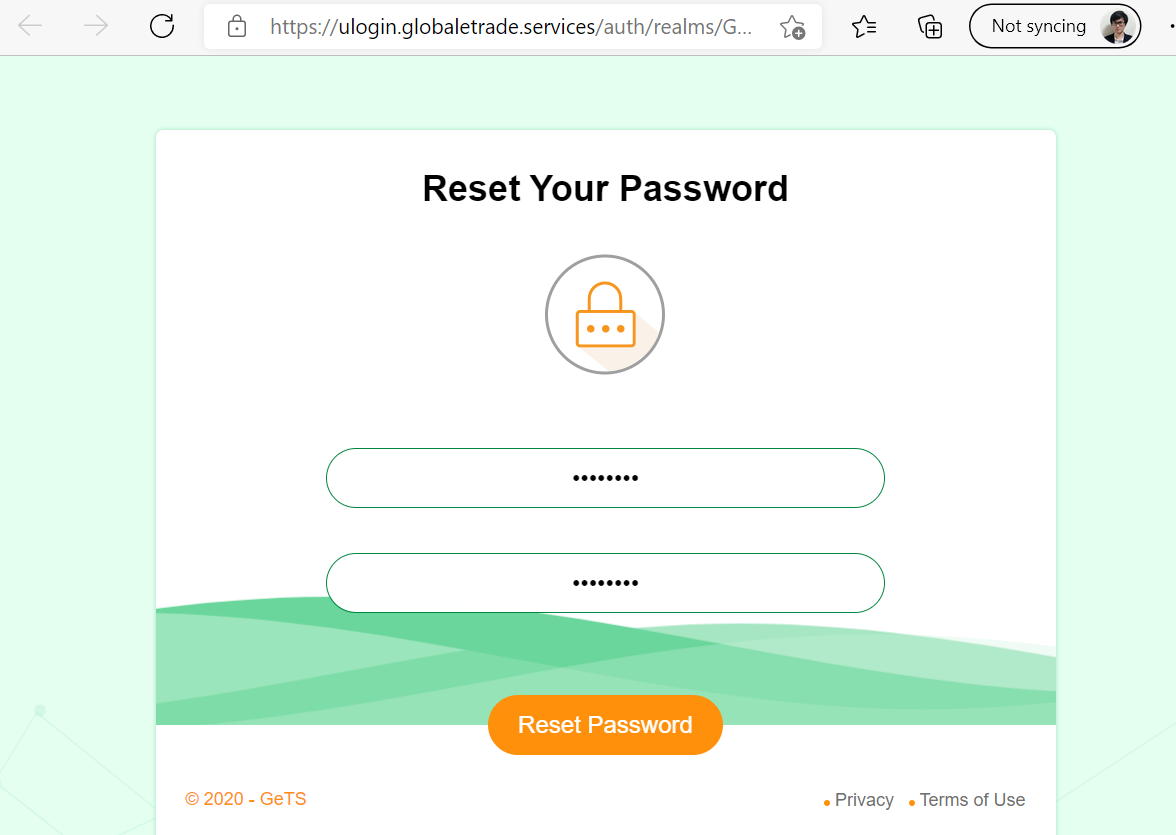Click the green wave banner graphic
1176x835 pixels.
click(300, 665)
